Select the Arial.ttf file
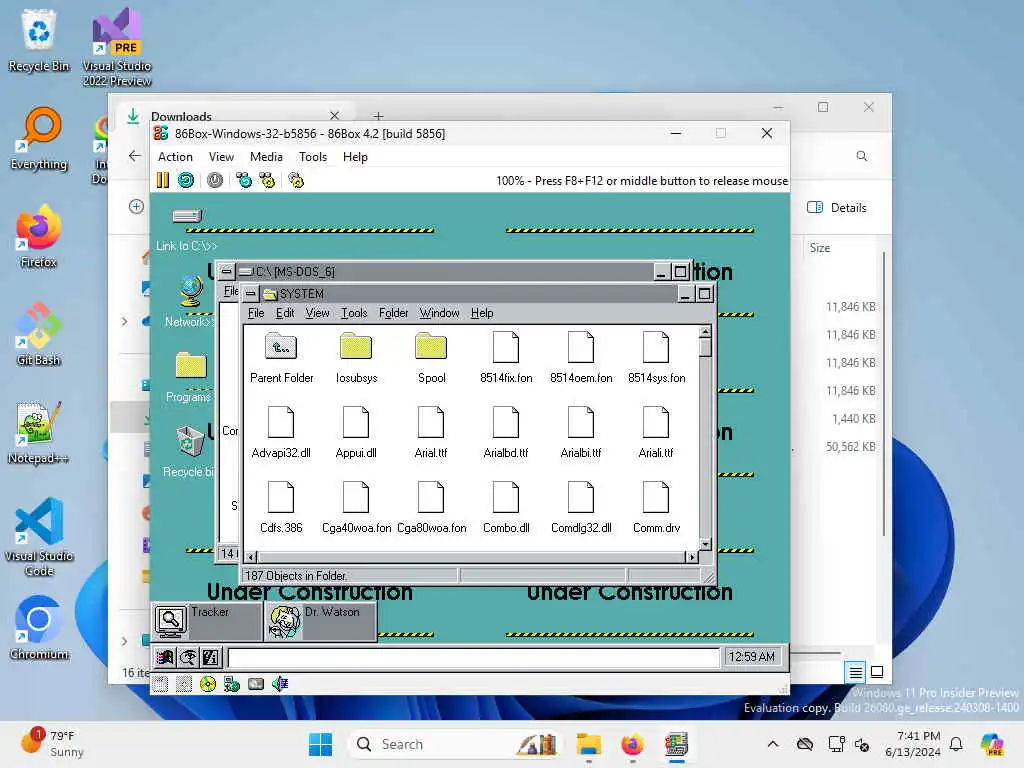 (x=431, y=432)
